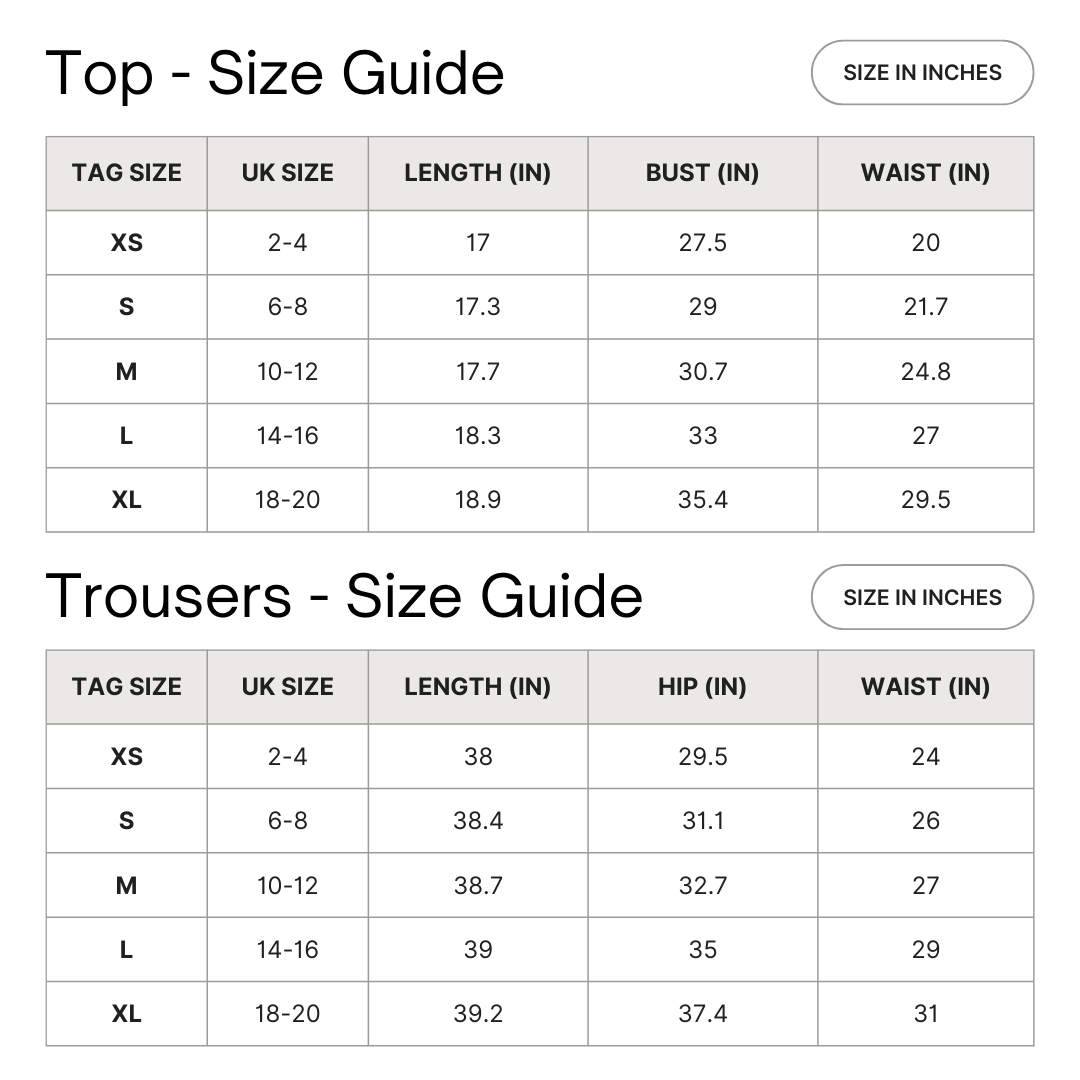
Task: Click the Trousers - Size Guide heading
Action: (x=344, y=596)
